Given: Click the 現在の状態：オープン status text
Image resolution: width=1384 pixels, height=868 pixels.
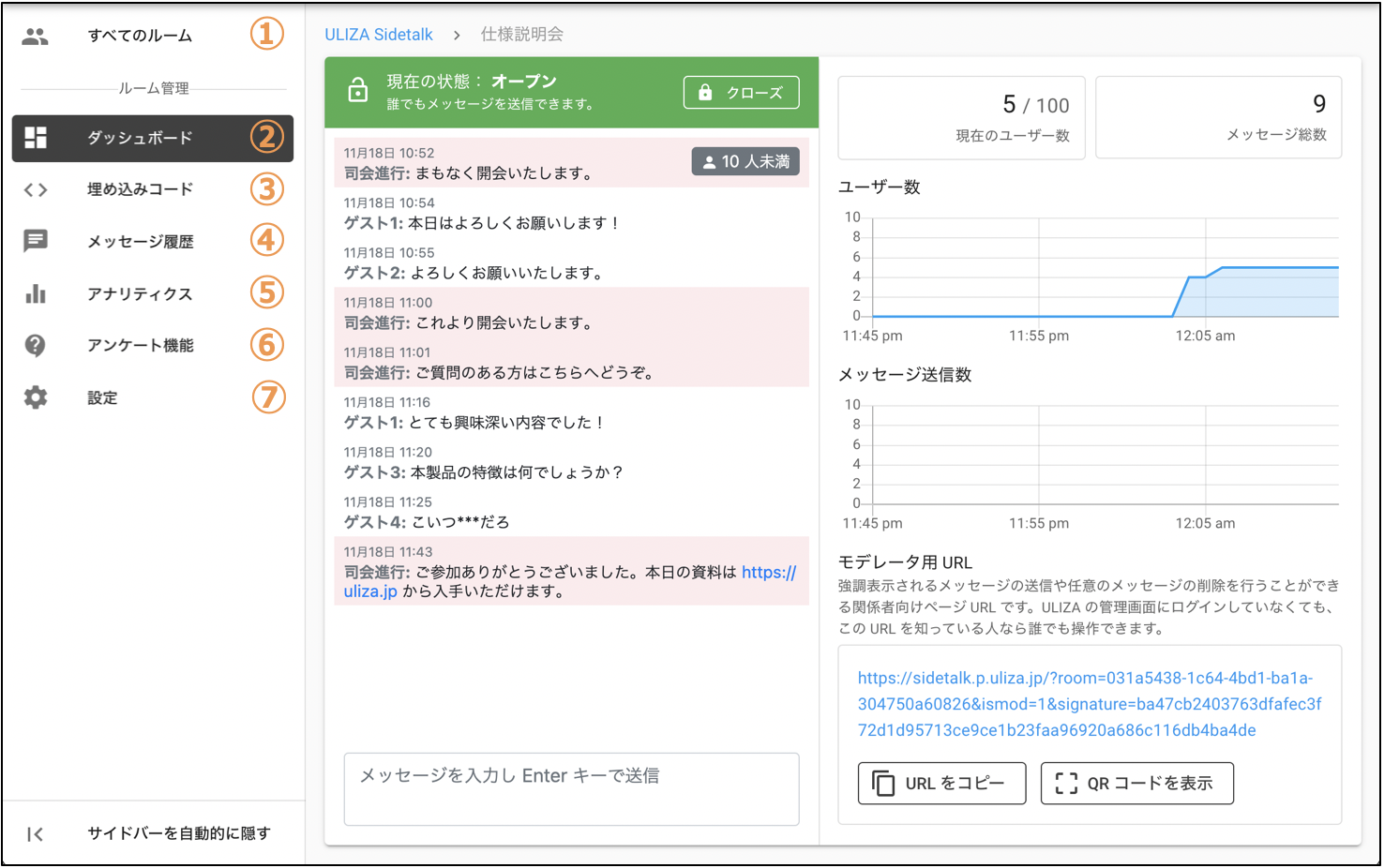Looking at the screenshot, I should 472,82.
